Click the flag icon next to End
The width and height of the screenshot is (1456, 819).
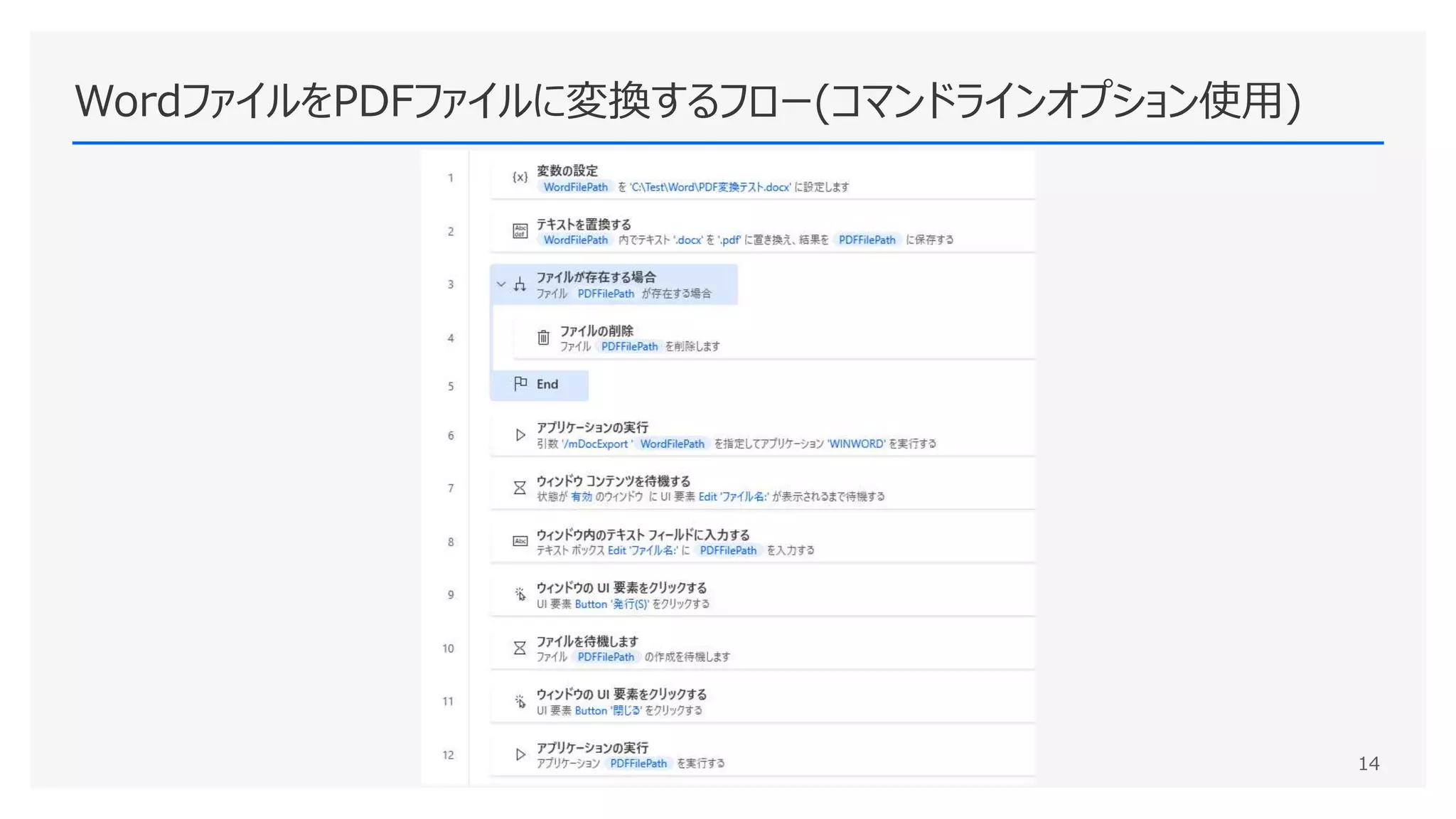pyautogui.click(x=520, y=384)
